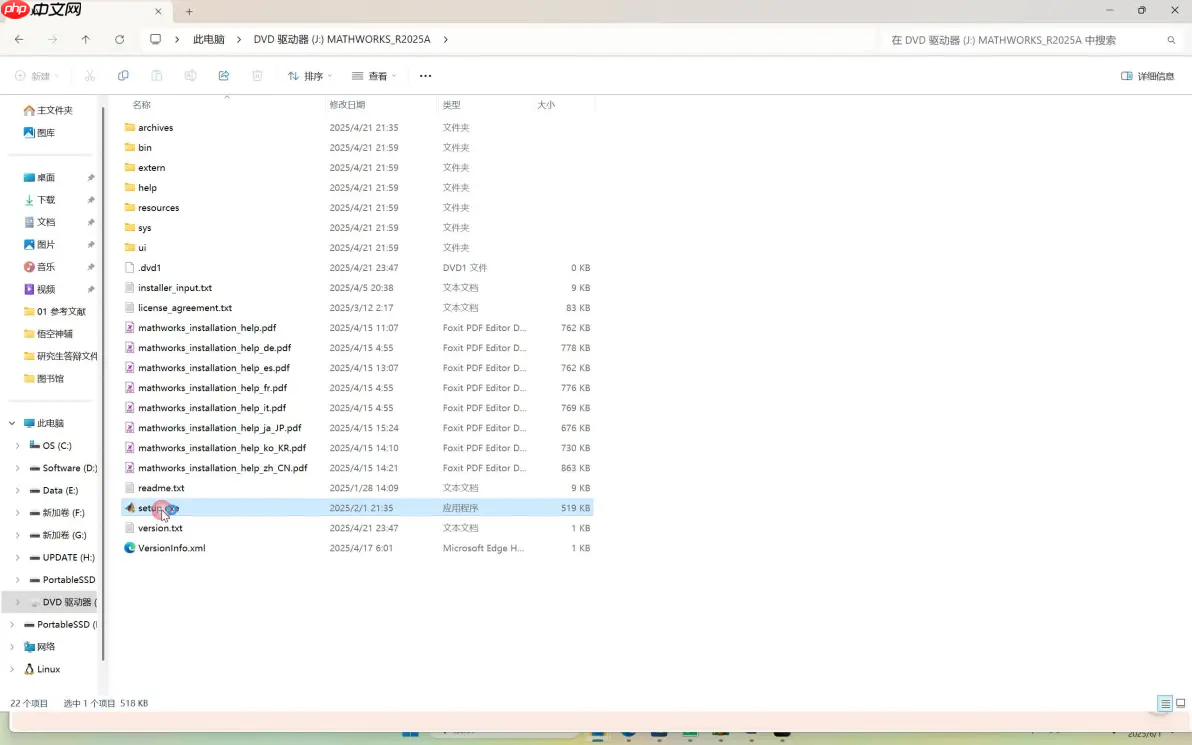The width and height of the screenshot is (1192, 745).
Task: Click the Copy icon in the toolbar
Action: coord(124,75)
